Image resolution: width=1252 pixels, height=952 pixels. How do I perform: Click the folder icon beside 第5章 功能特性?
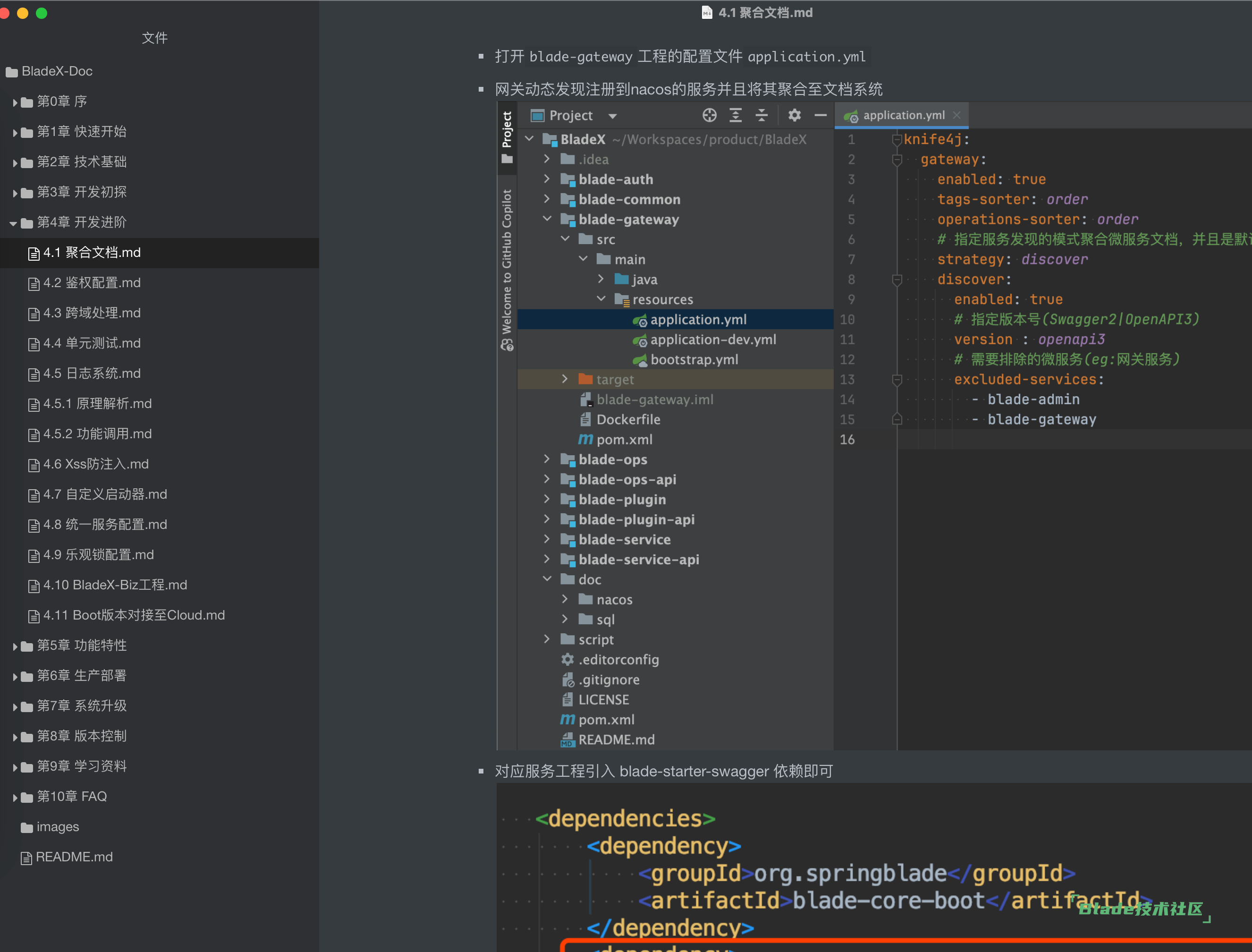click(x=26, y=646)
